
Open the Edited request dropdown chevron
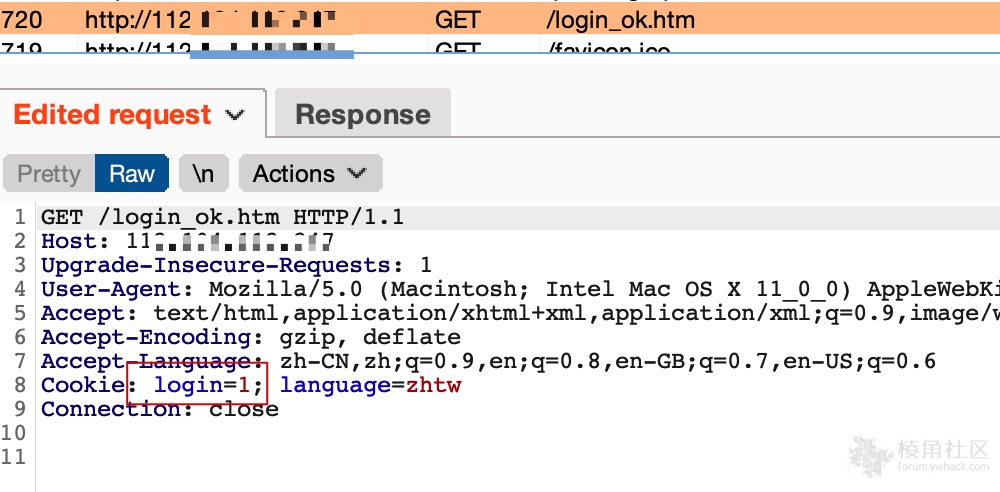pos(236,115)
